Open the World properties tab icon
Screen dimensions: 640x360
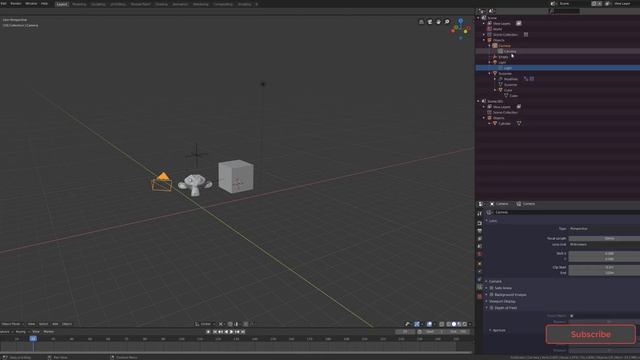(x=480, y=254)
